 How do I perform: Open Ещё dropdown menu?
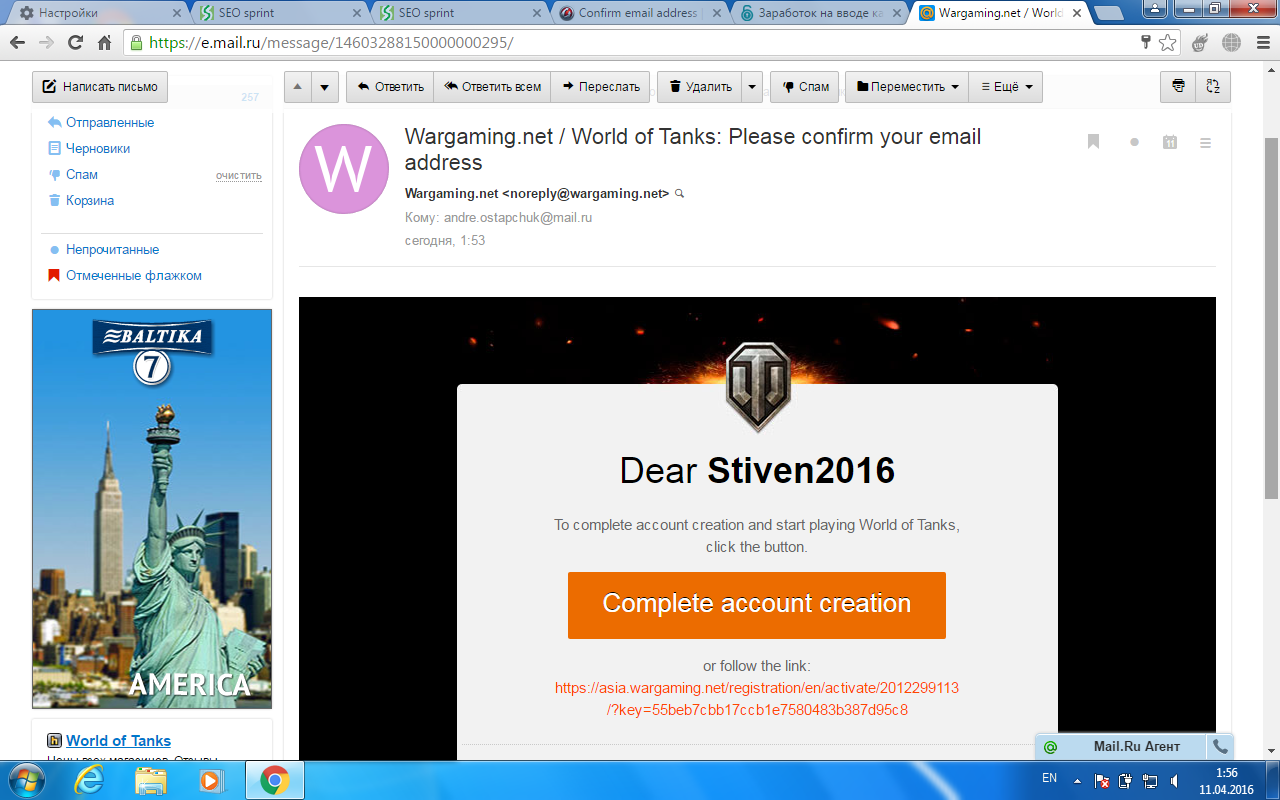pos(1006,87)
